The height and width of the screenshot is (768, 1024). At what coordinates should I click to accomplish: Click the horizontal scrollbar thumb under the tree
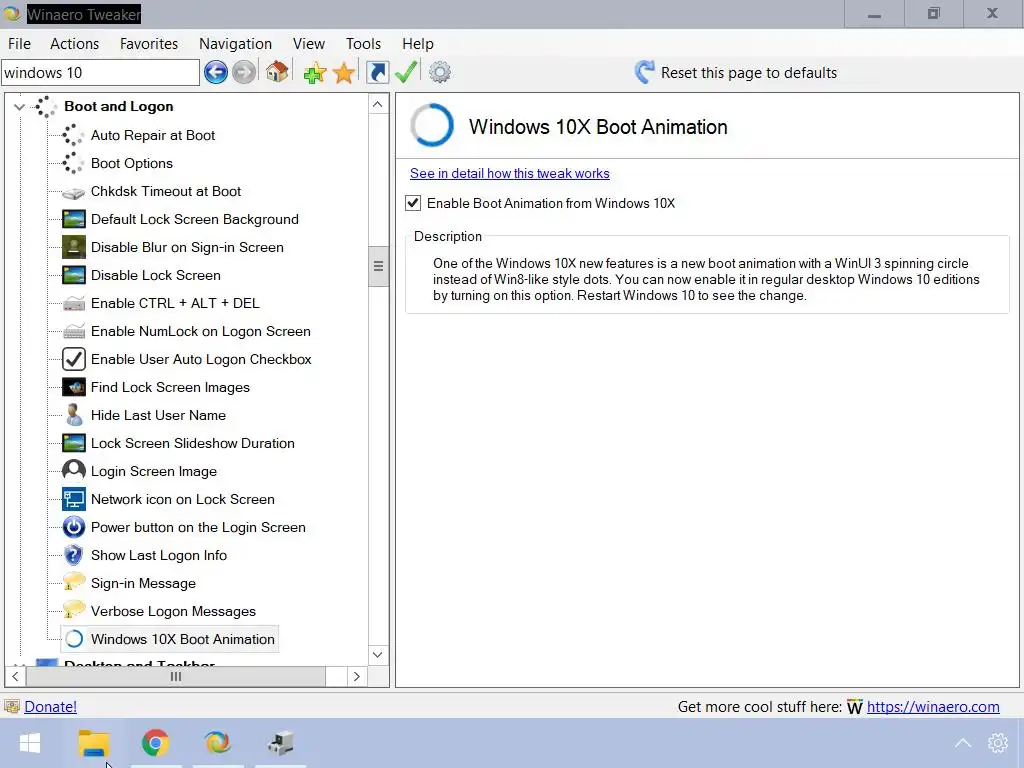click(176, 677)
